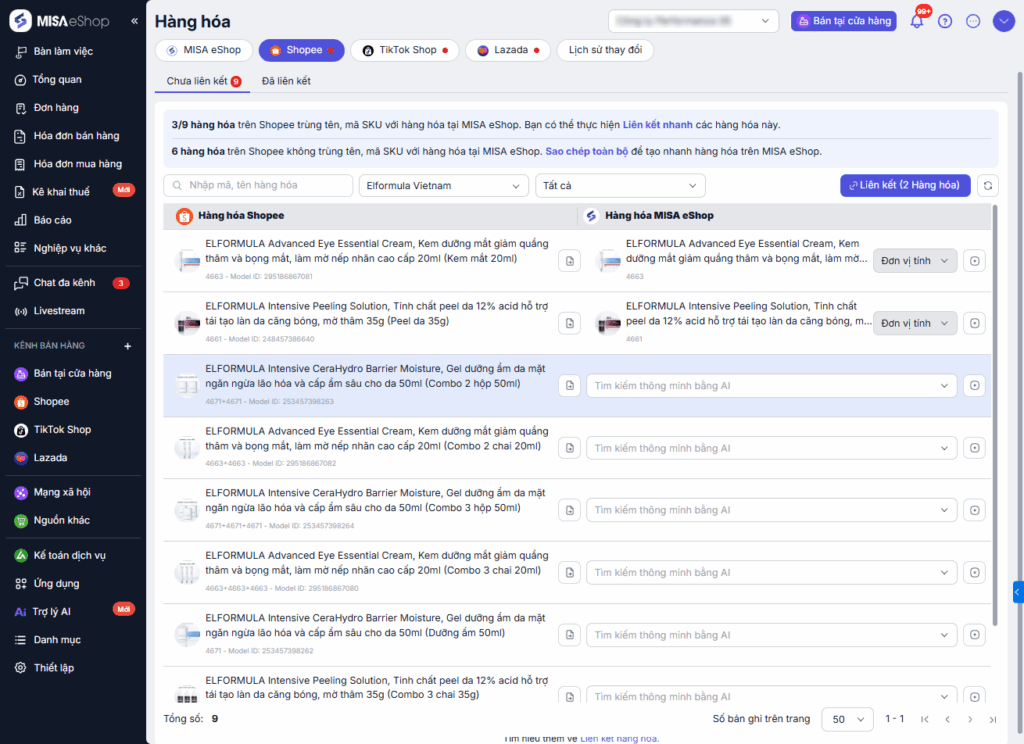Image resolution: width=1024 pixels, height=744 pixels.
Task: Click the Sao chép toàn bộ link
Action: click(x=586, y=152)
